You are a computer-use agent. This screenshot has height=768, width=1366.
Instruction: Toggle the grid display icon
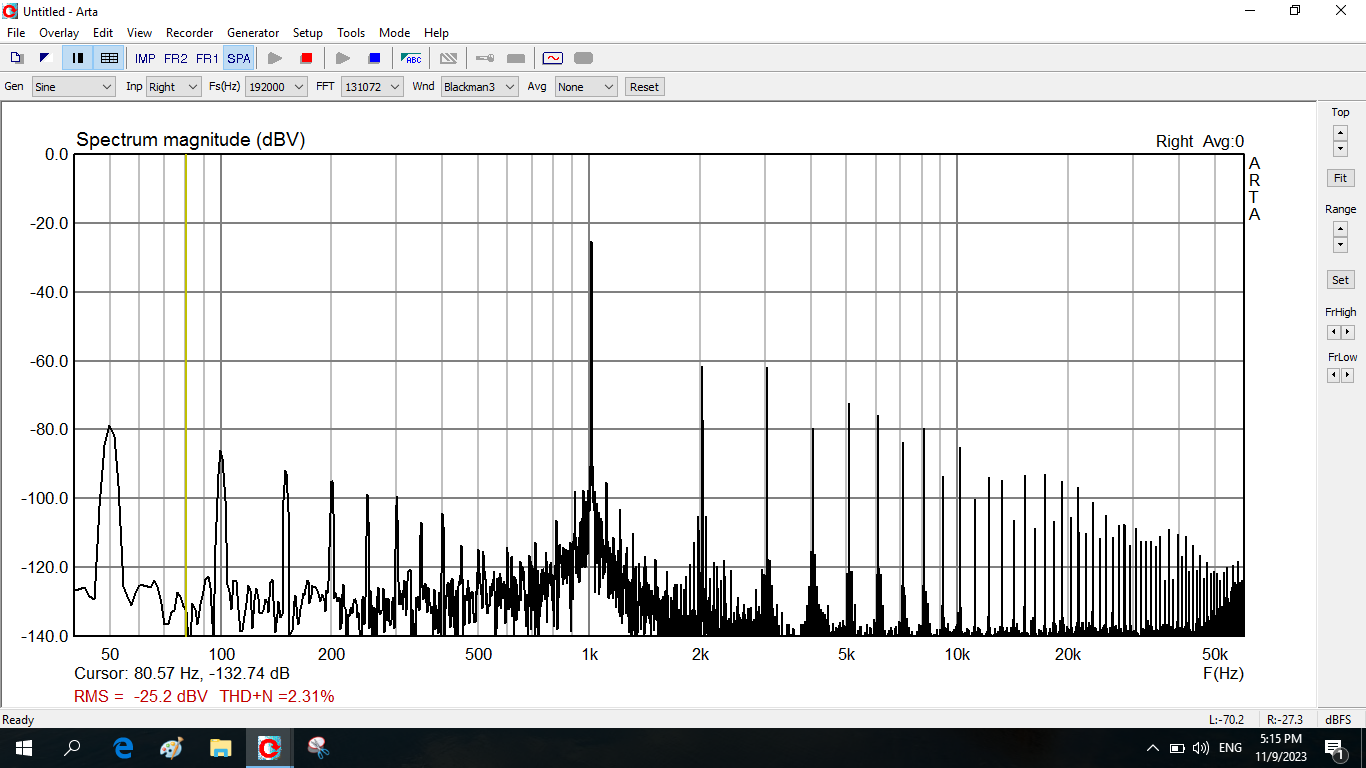coord(109,58)
